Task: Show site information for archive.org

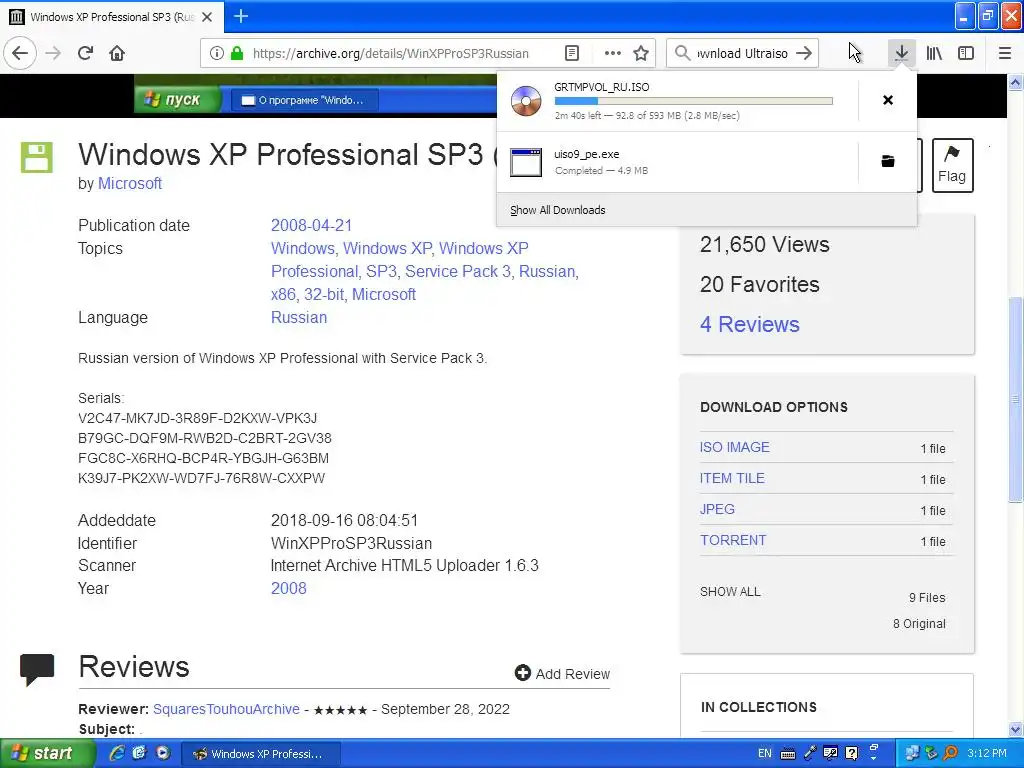Action: (217, 53)
